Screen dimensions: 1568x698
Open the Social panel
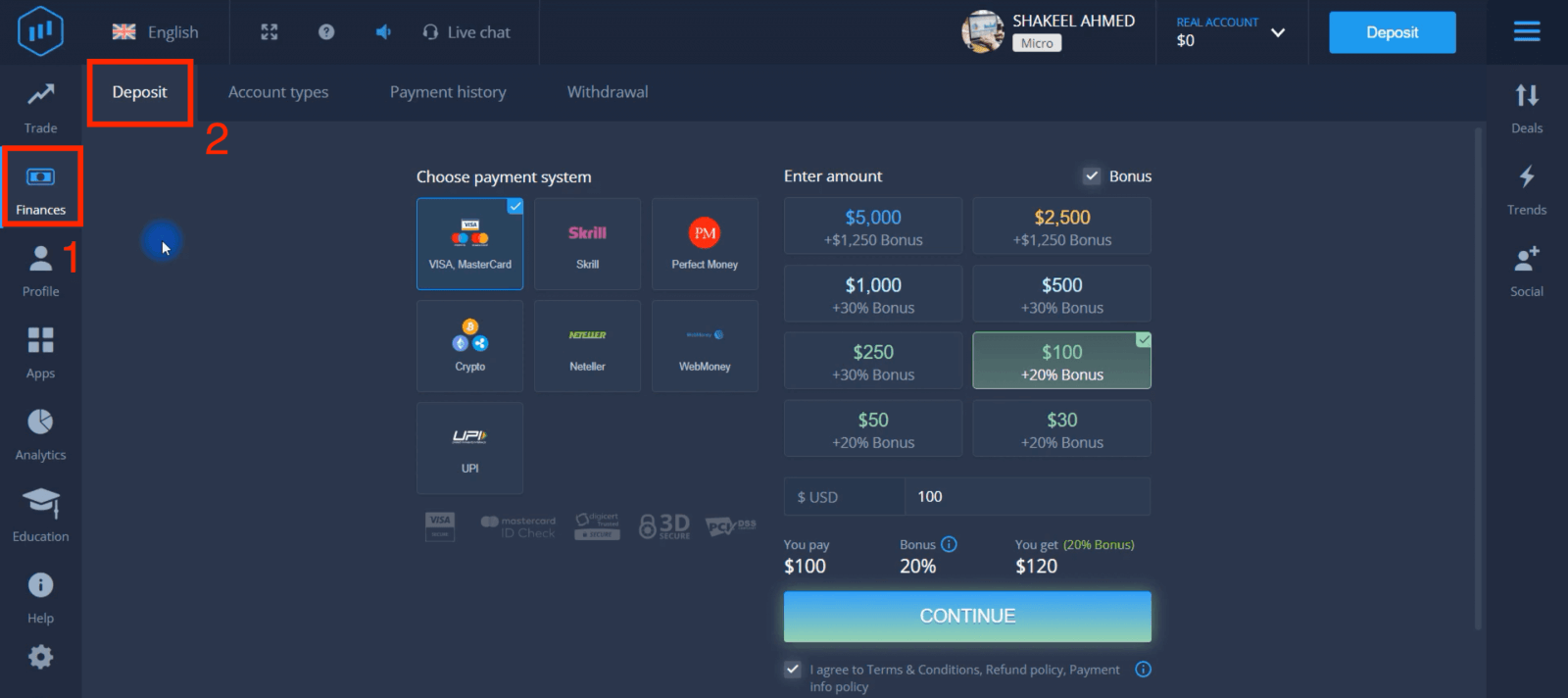pyautogui.click(x=1526, y=270)
